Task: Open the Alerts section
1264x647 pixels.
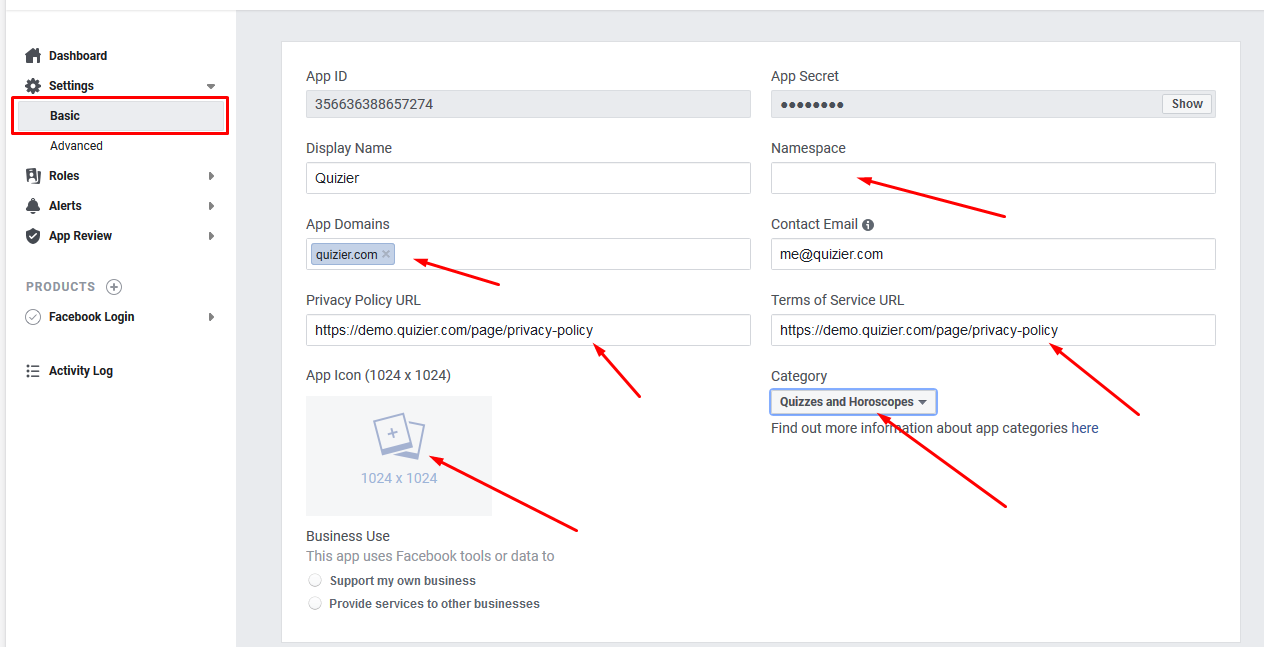Action: click(x=65, y=206)
